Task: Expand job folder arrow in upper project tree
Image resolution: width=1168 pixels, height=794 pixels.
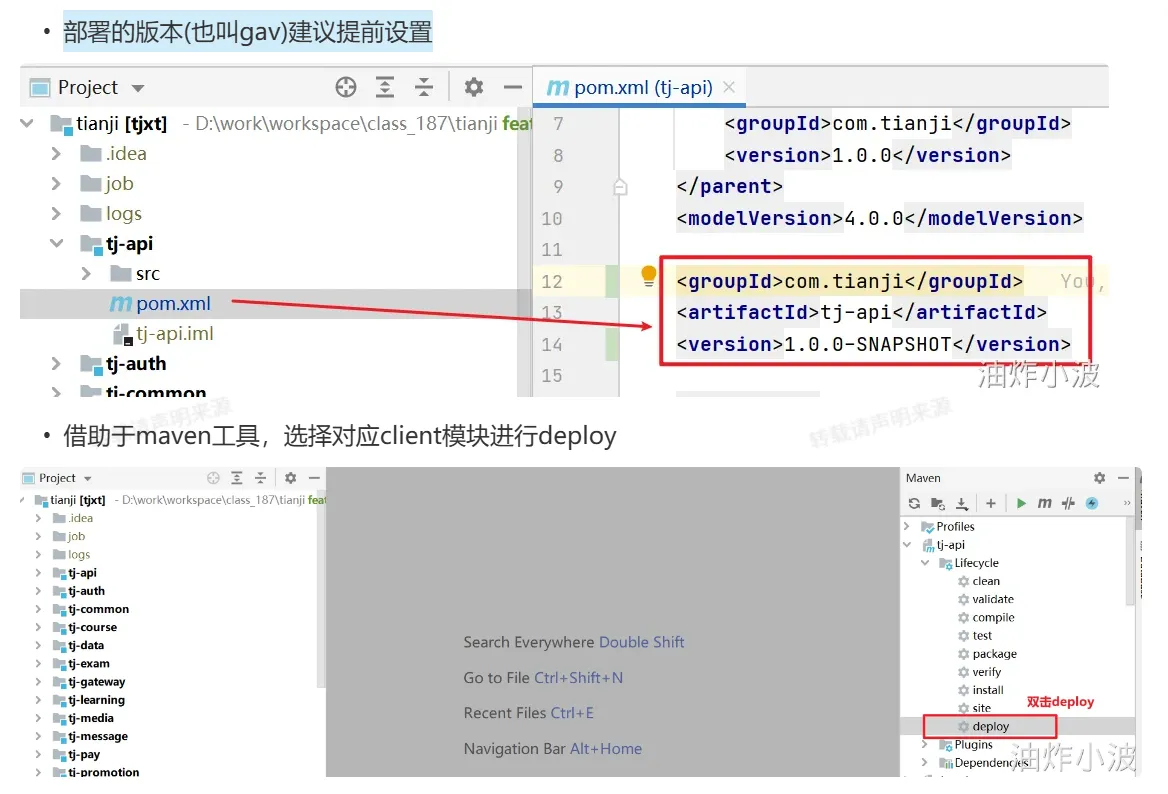Action: (56, 183)
